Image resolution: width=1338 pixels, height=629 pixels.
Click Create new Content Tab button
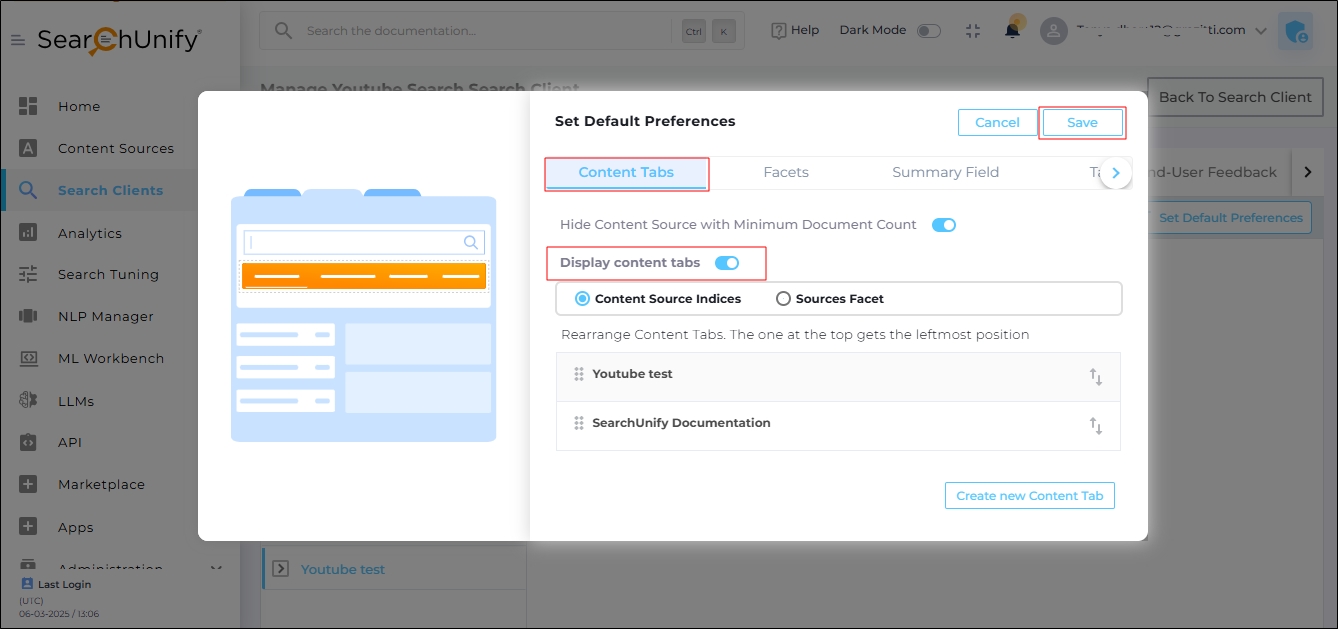pos(1029,496)
